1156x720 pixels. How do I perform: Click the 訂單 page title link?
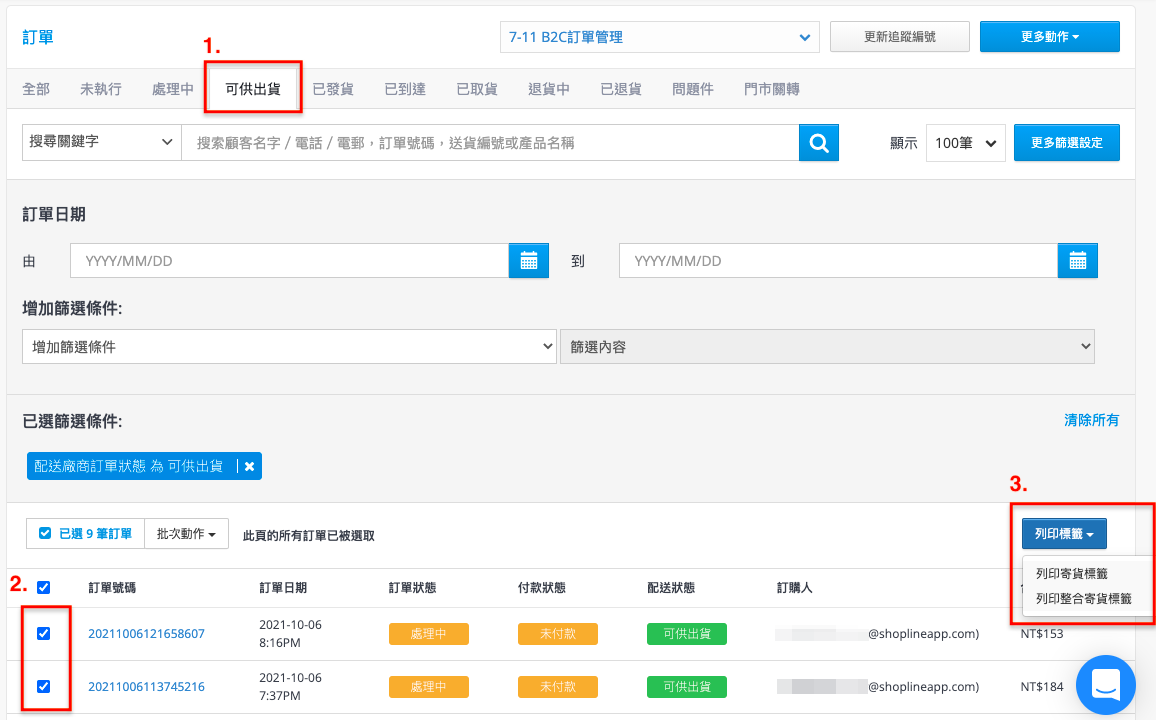38,37
